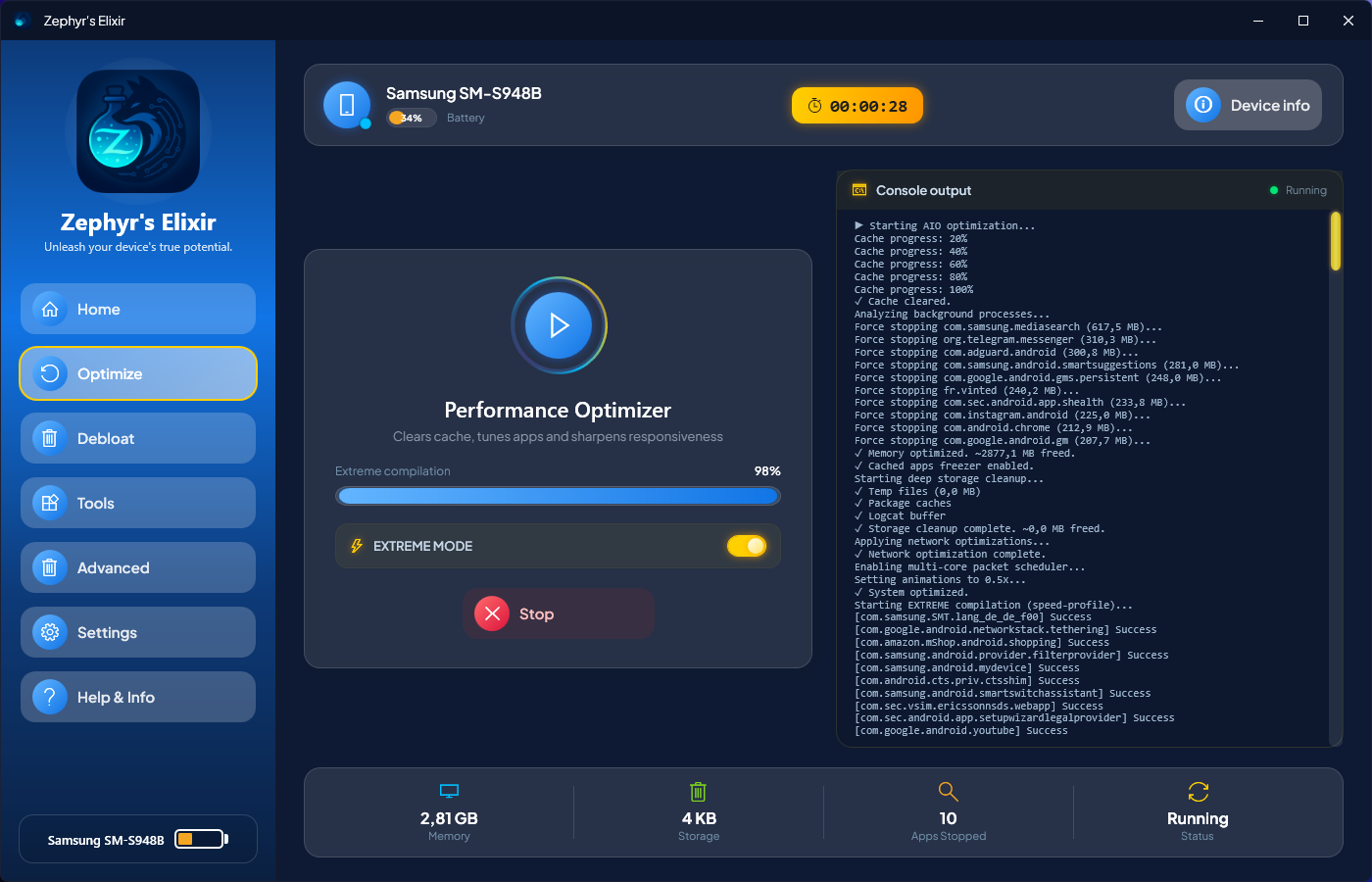Image resolution: width=1372 pixels, height=882 pixels.
Task: Click the red X icon on Stop
Action: tap(492, 613)
